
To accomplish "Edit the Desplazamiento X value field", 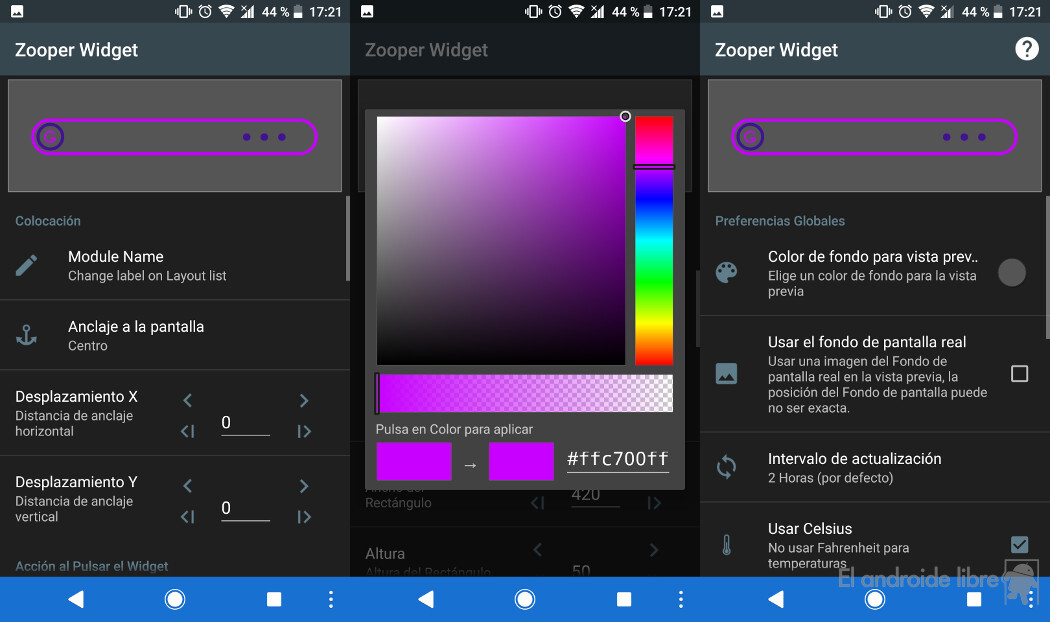I will coord(245,423).
